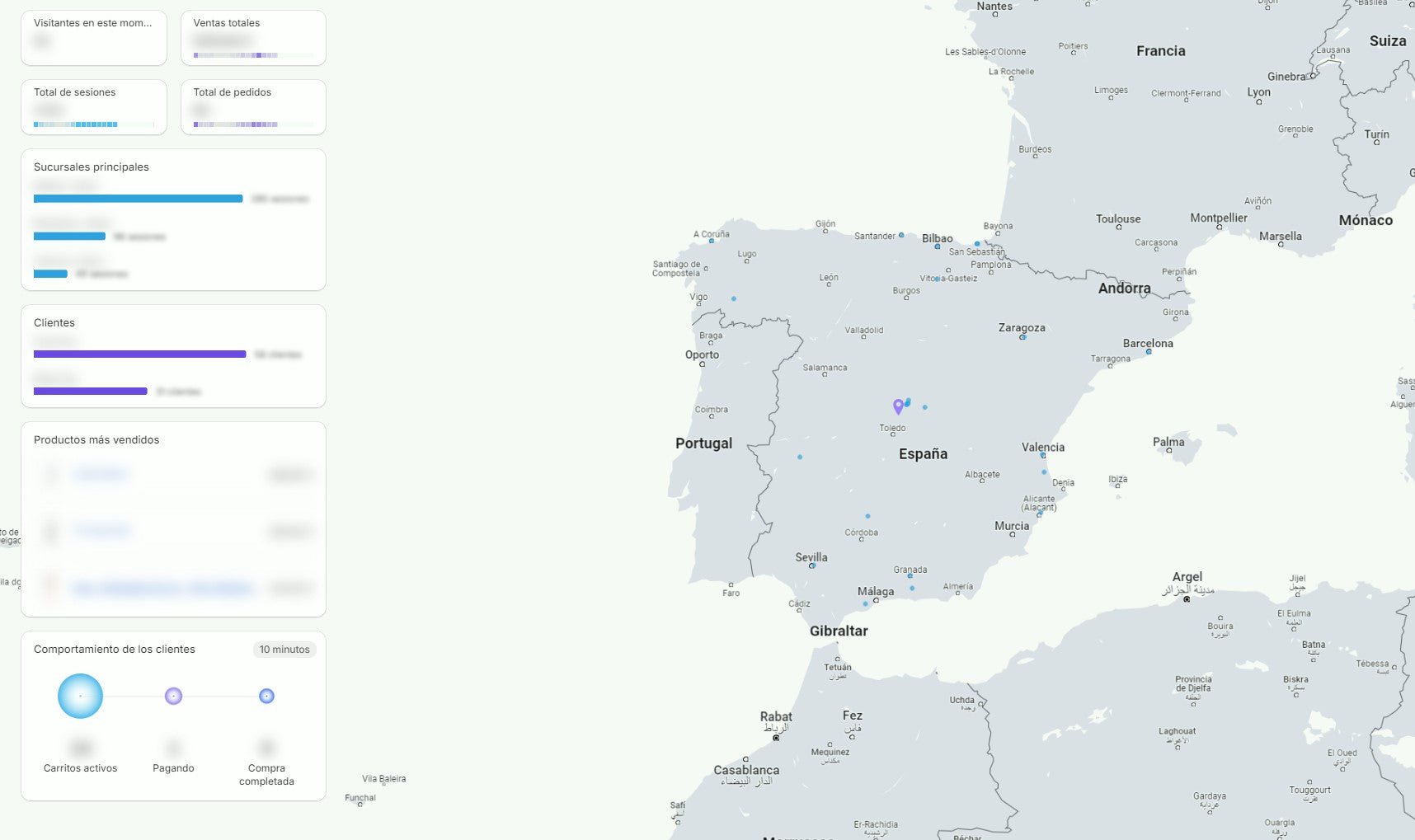
Task: Open the Visitantes en este momento card
Action: [x=94, y=38]
